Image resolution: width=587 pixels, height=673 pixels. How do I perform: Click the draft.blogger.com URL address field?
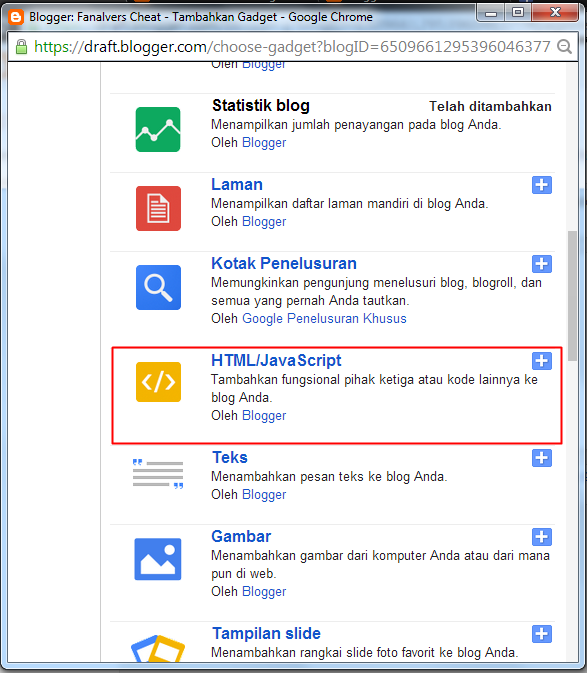[x=292, y=46]
